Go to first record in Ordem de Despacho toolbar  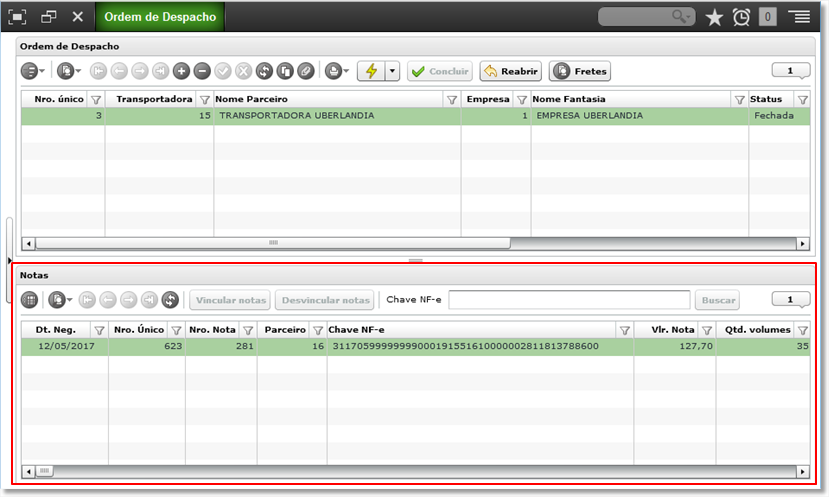point(98,71)
